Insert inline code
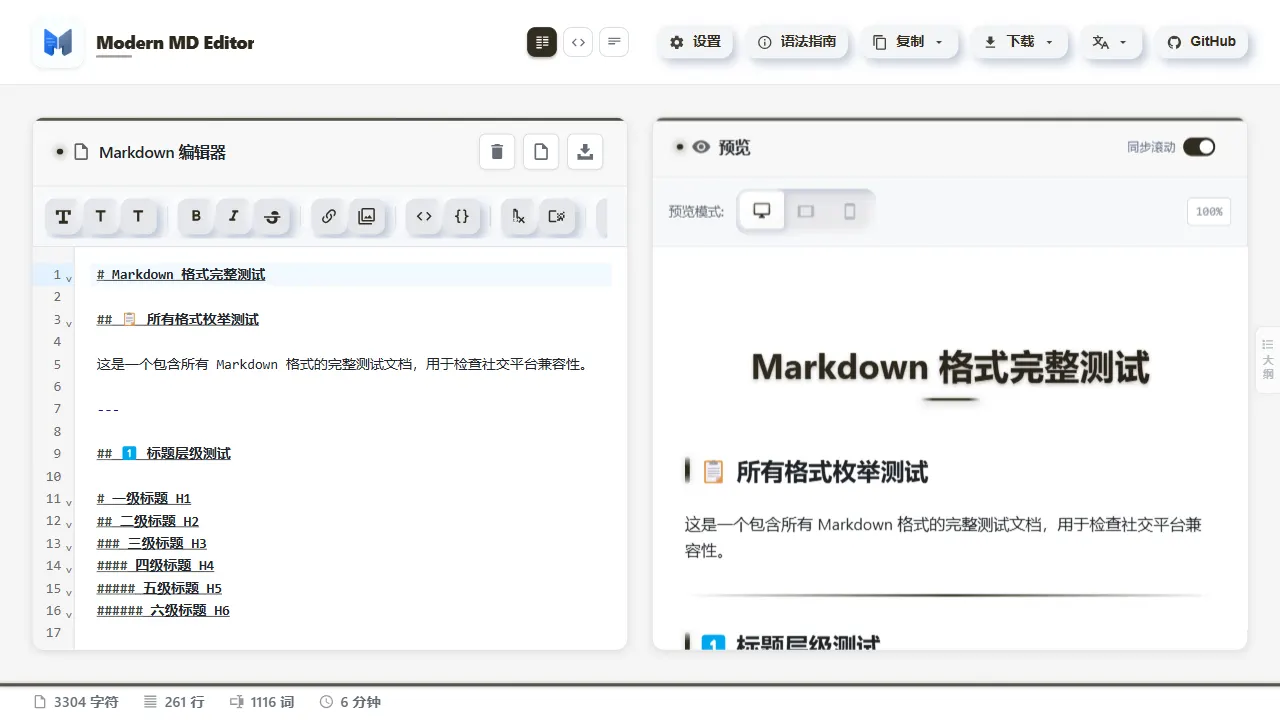Image resolution: width=1280 pixels, height=720 pixels. 424,216
